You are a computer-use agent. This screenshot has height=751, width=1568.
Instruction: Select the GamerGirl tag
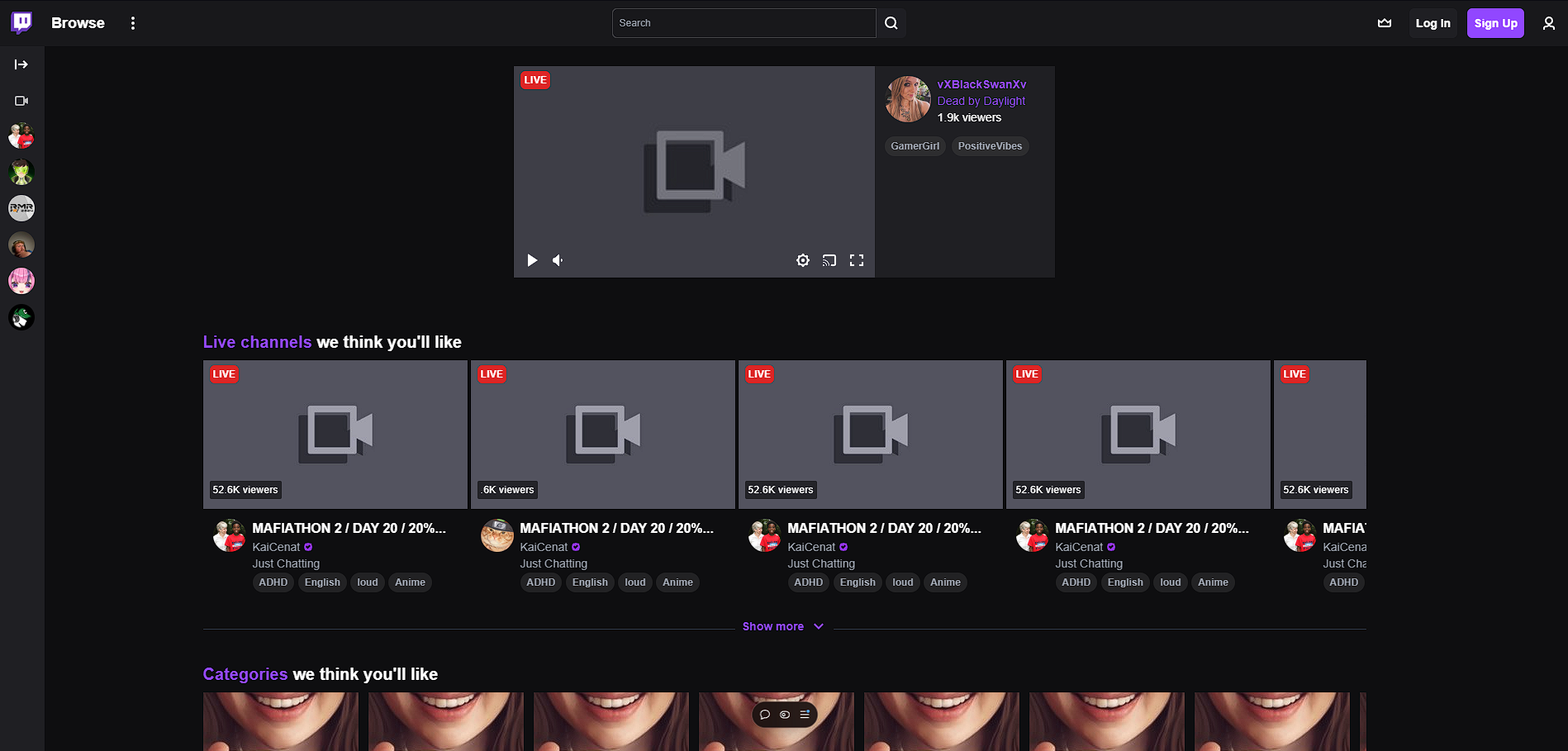pyautogui.click(x=915, y=146)
